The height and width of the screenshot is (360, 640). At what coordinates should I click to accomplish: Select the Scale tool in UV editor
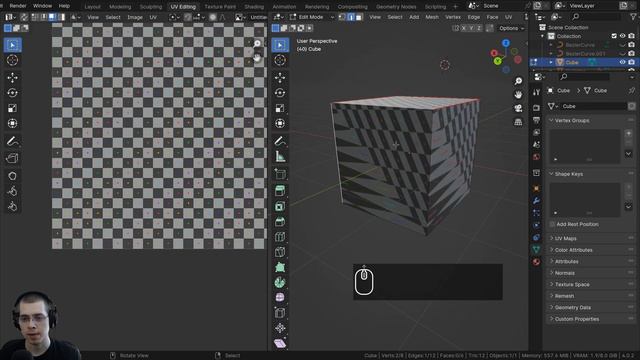[x=12, y=108]
